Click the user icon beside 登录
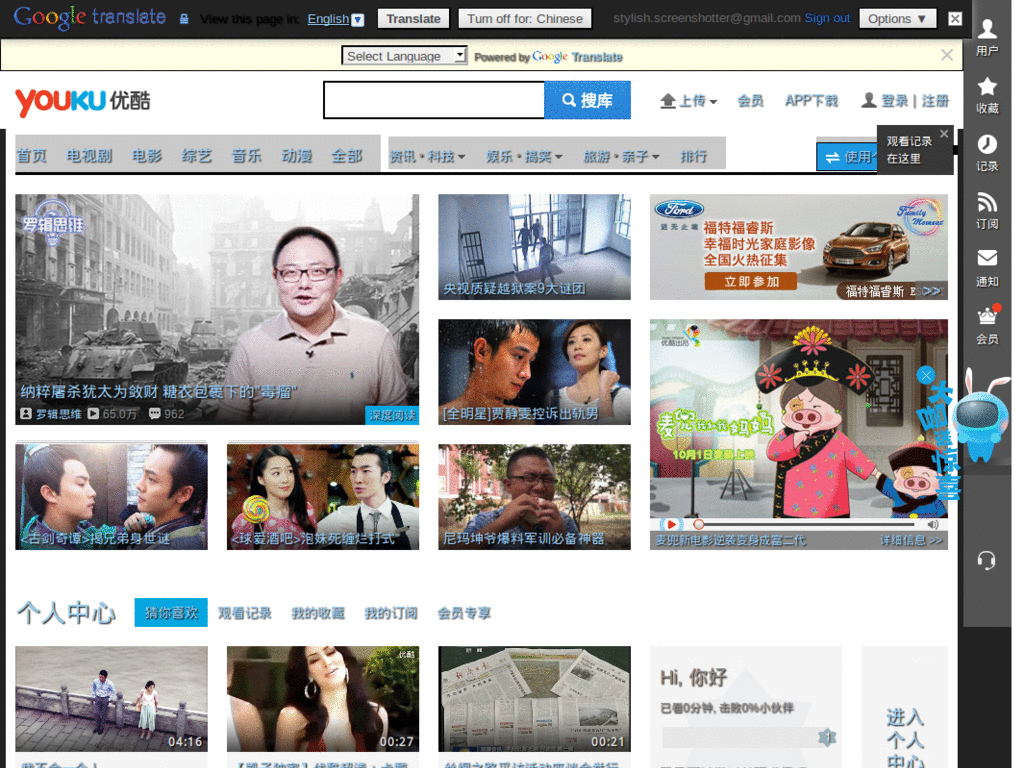This screenshot has width=1024, height=768. (868, 101)
